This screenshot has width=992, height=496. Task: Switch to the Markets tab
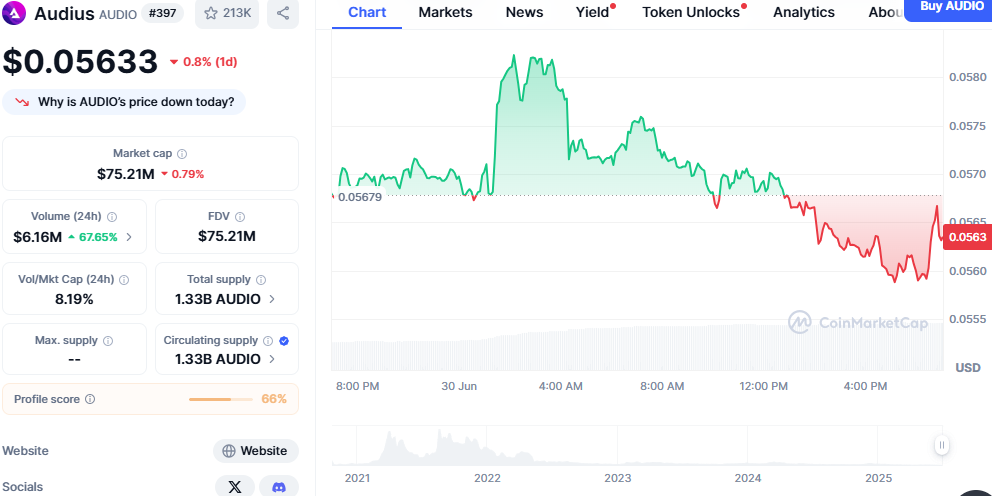(445, 12)
